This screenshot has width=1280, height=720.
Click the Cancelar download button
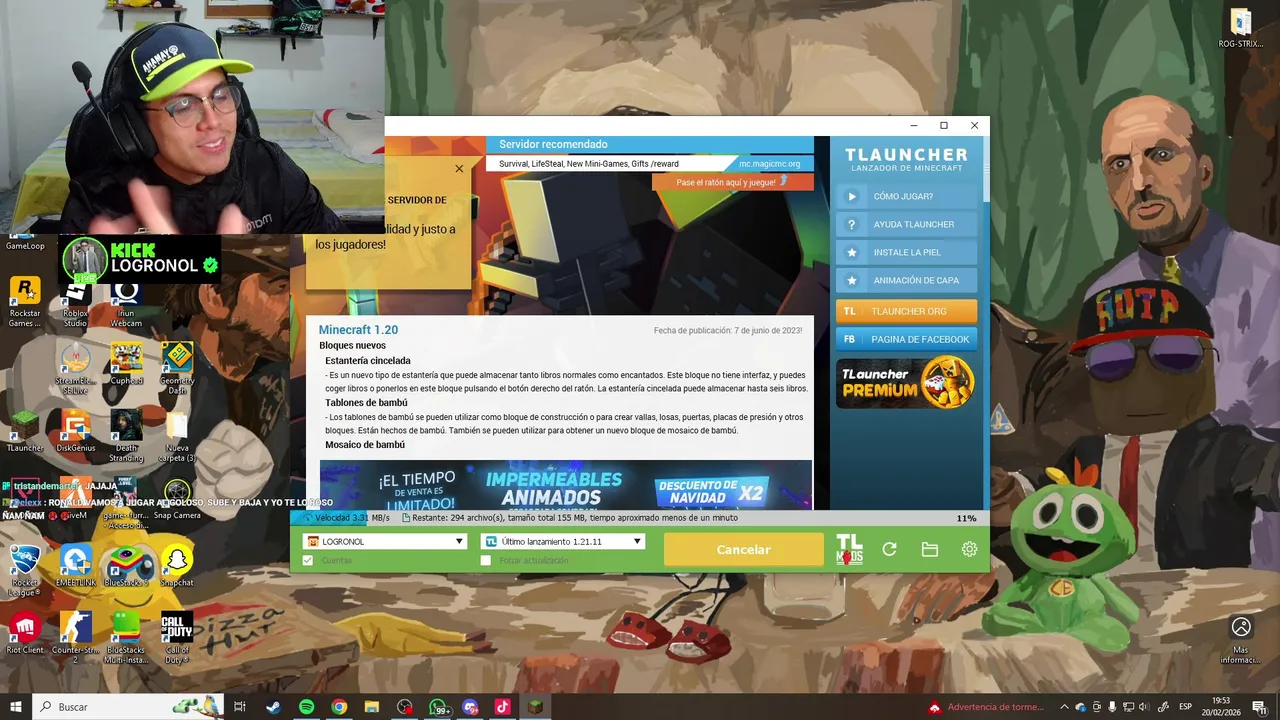coord(743,549)
